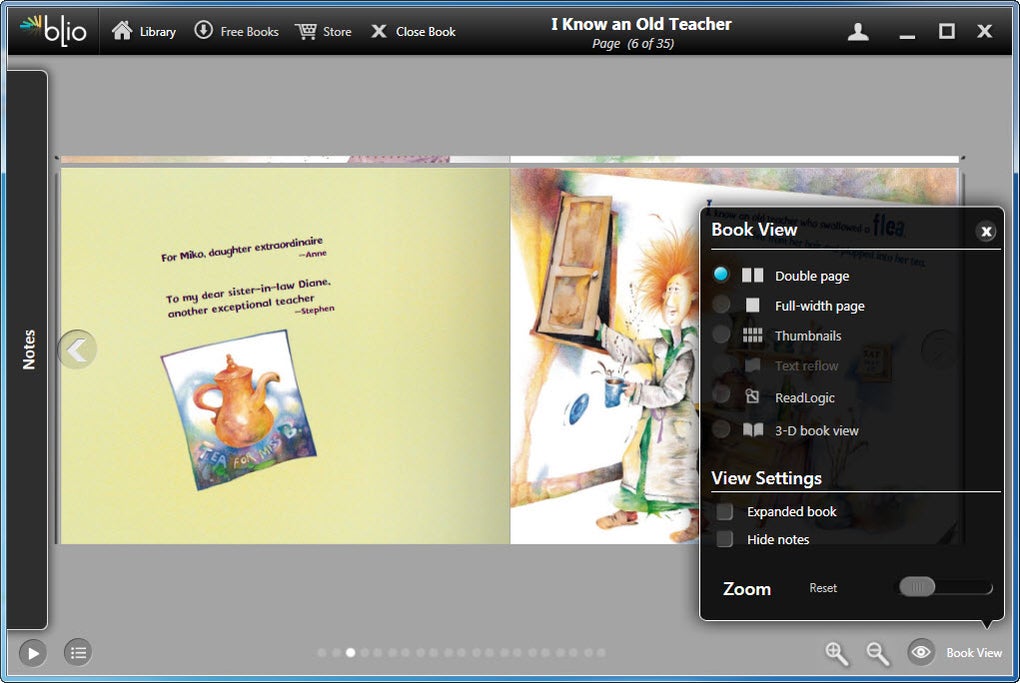The image size is (1020, 683).
Task: Check the Hide notes checkbox
Action: click(x=725, y=539)
